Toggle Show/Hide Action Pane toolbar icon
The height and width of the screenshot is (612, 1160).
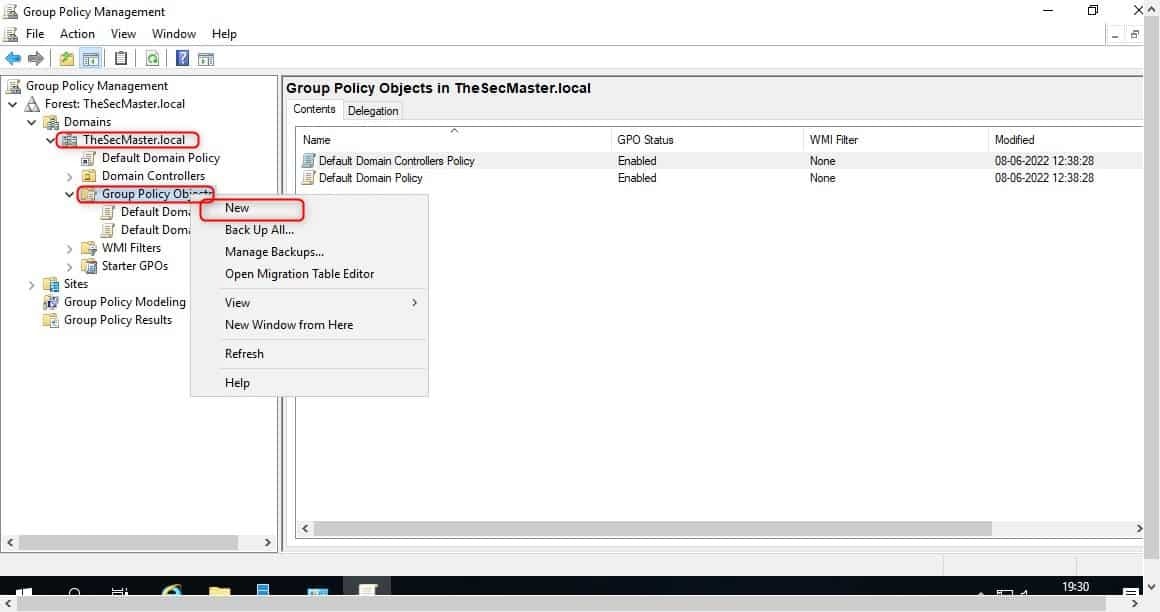[206, 59]
